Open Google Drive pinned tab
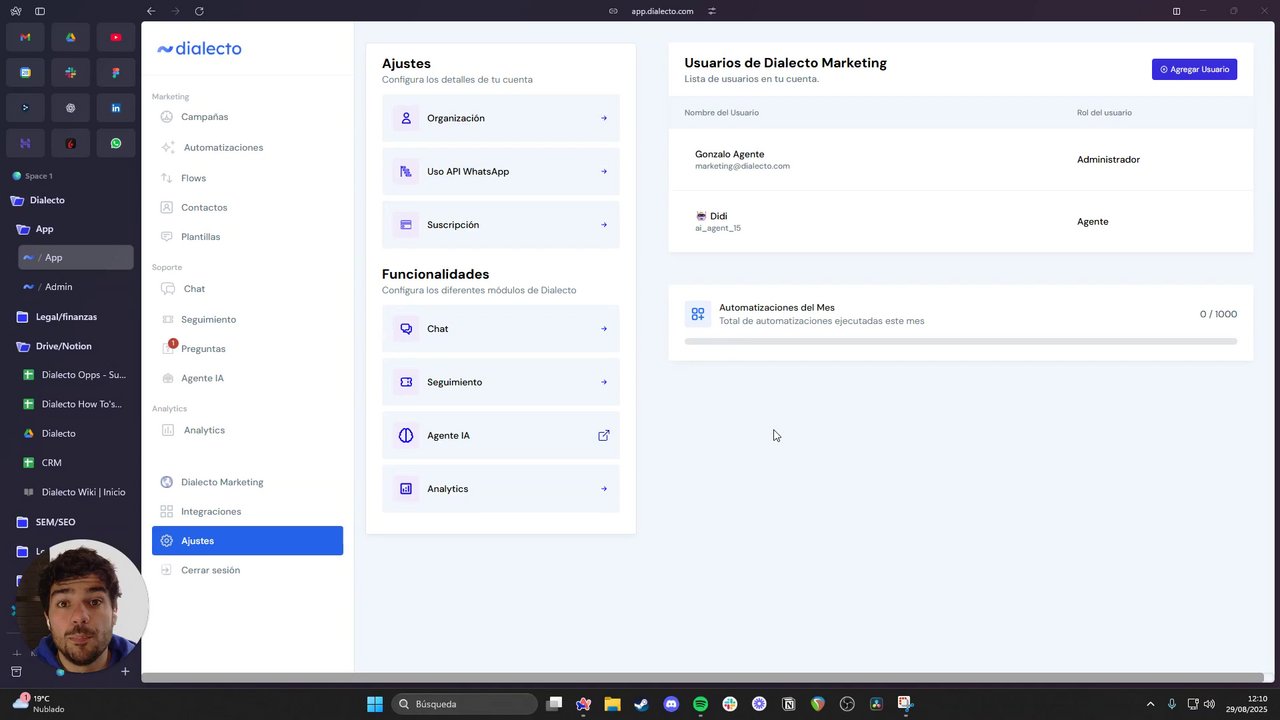 [71, 37]
